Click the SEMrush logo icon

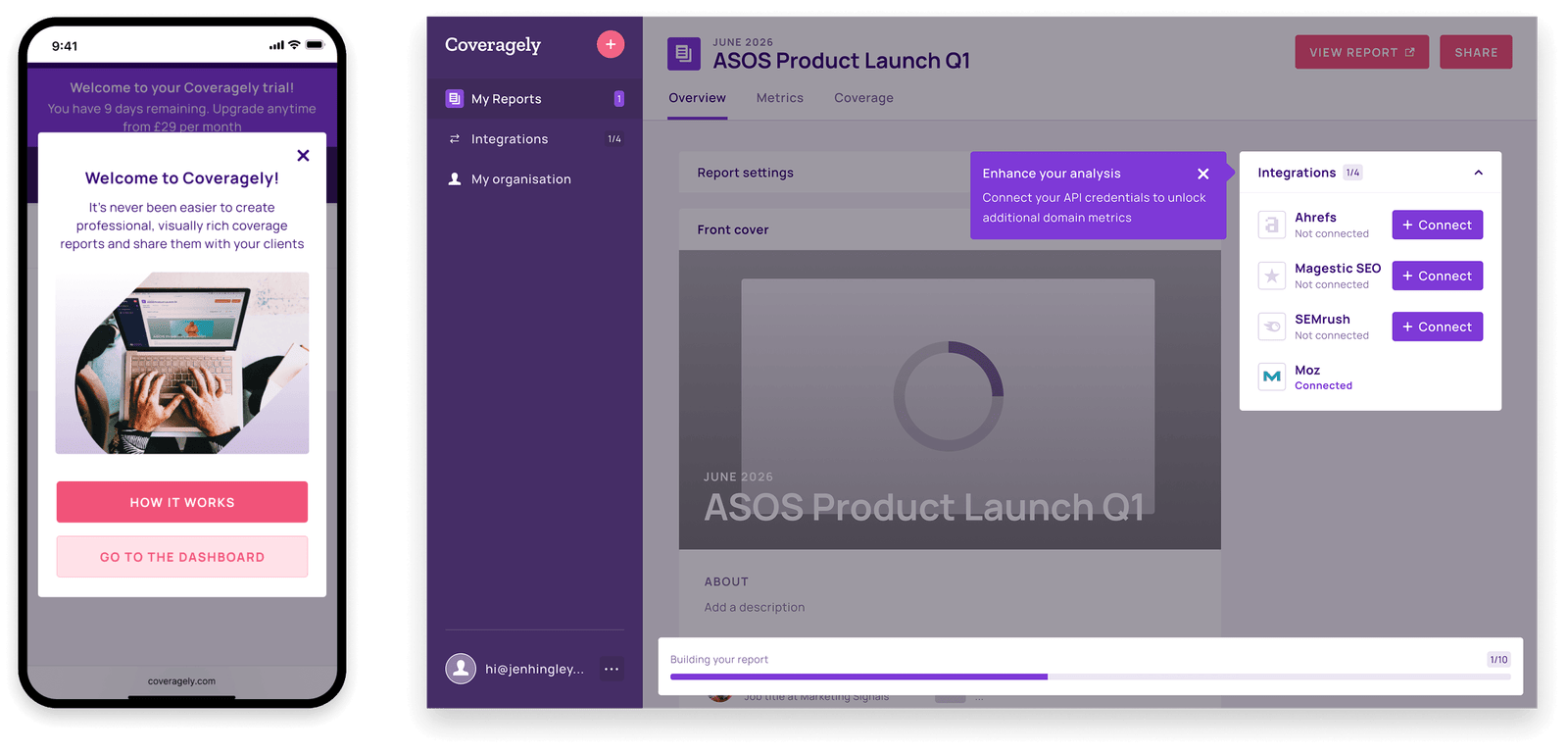coord(1272,326)
